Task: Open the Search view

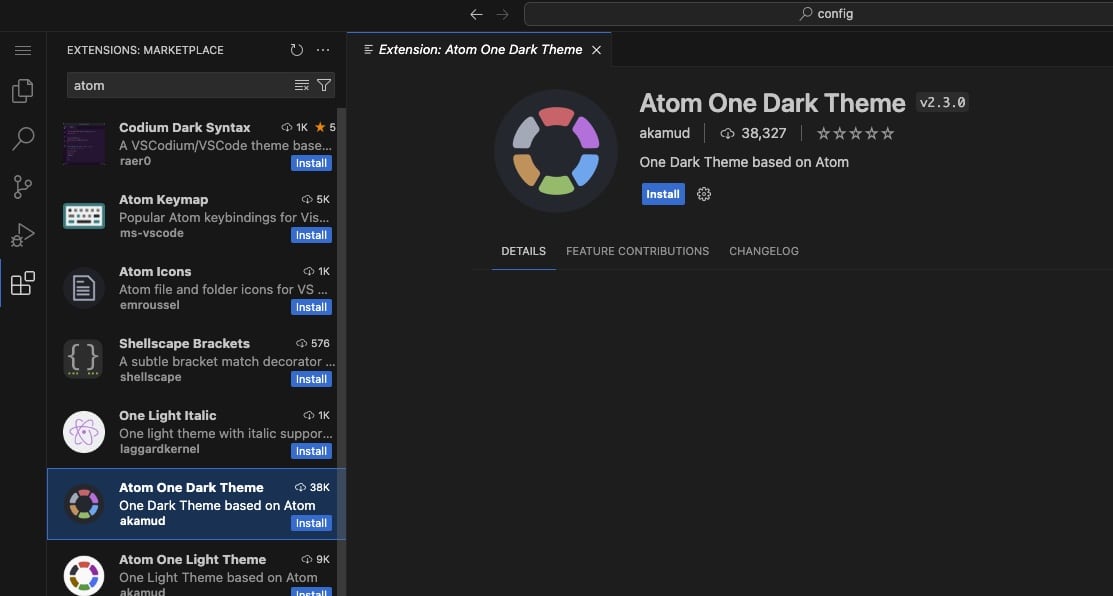Action: click(23, 138)
